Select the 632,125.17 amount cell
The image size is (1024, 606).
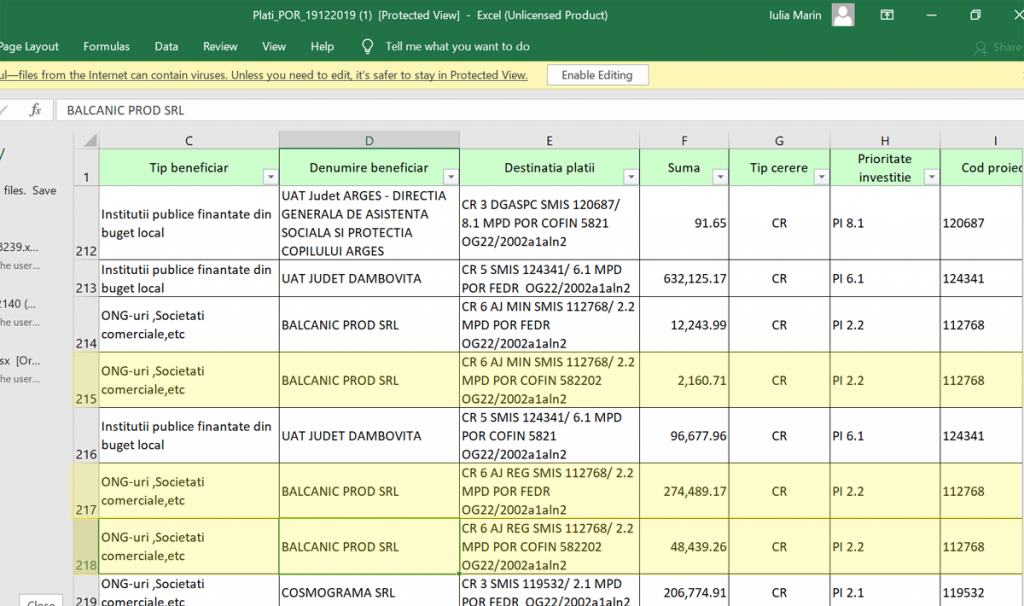click(684, 278)
